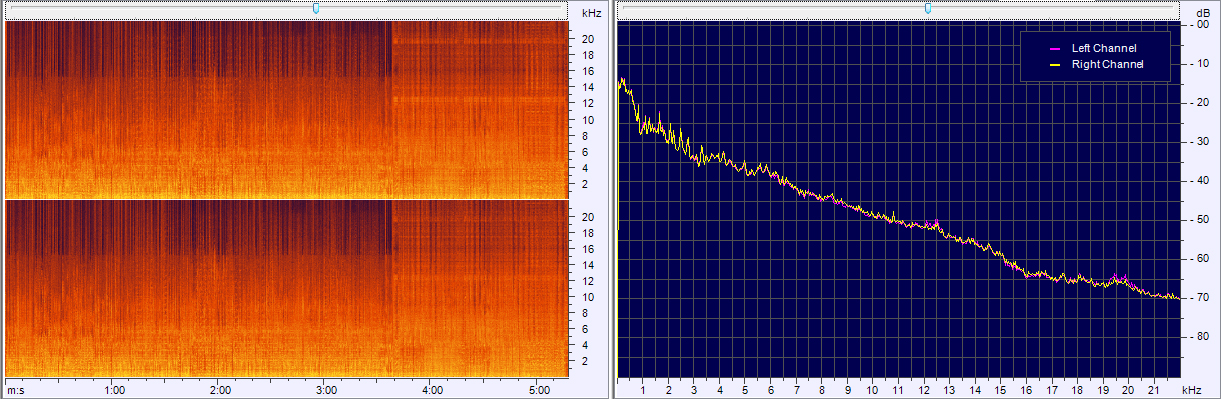Select the Left Channel legend label
1221x399 pixels.
click(1104, 48)
